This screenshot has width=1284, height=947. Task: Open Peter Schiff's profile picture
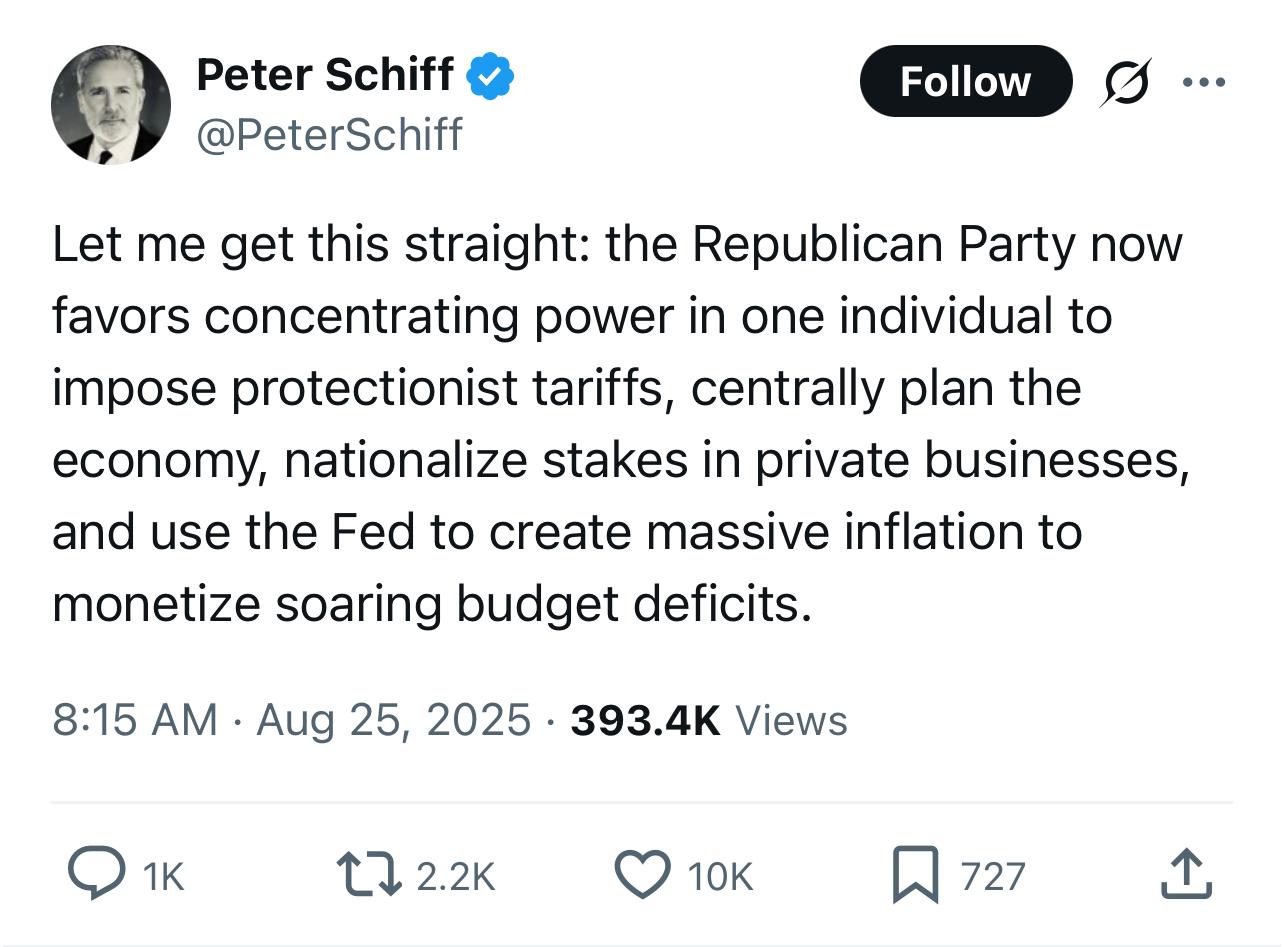coord(110,104)
